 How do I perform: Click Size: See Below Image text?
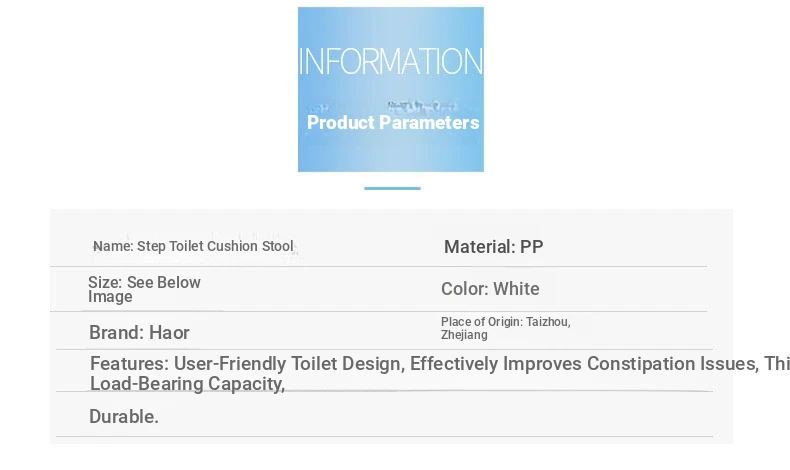coord(144,289)
